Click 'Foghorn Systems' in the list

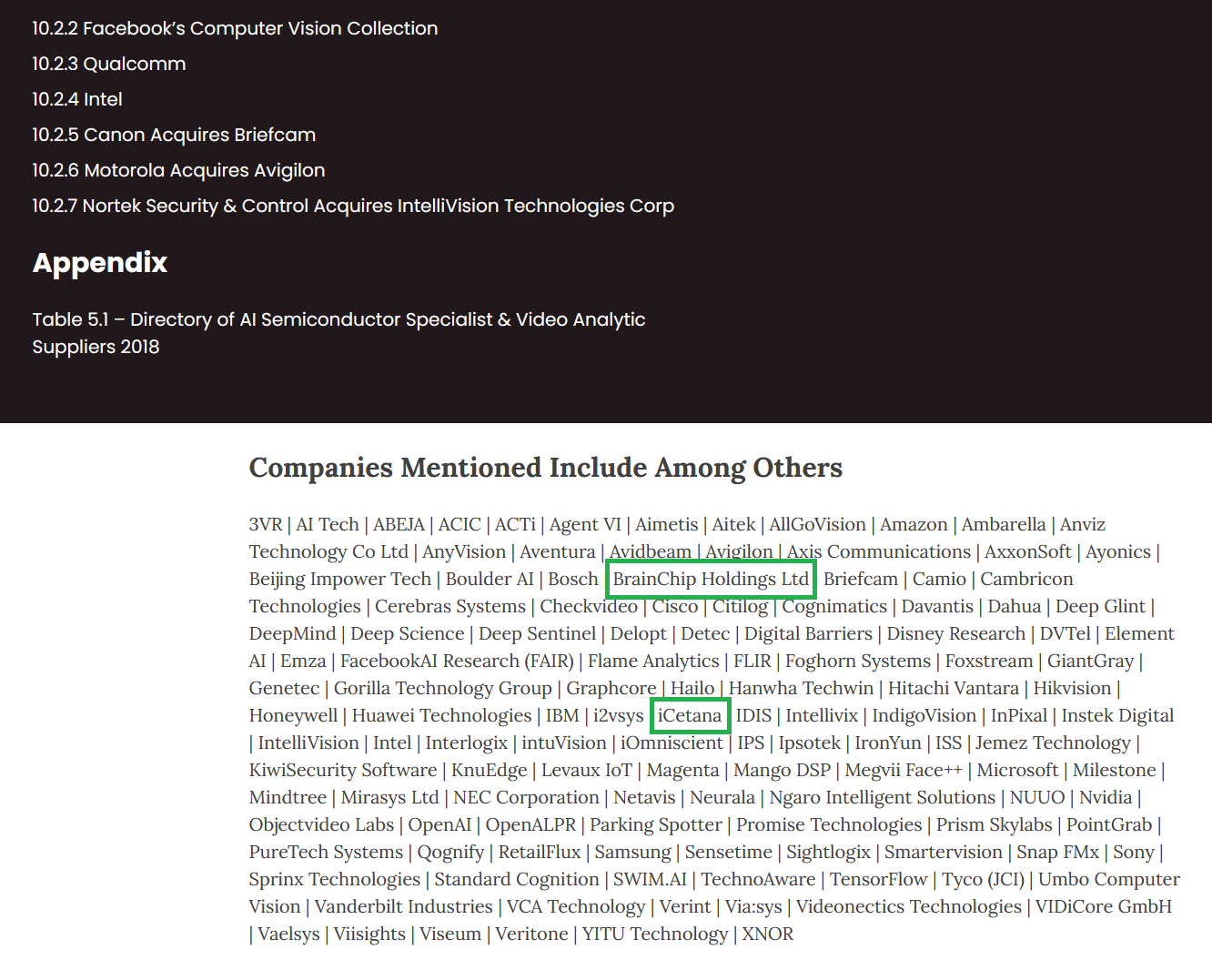pyautogui.click(x=858, y=662)
